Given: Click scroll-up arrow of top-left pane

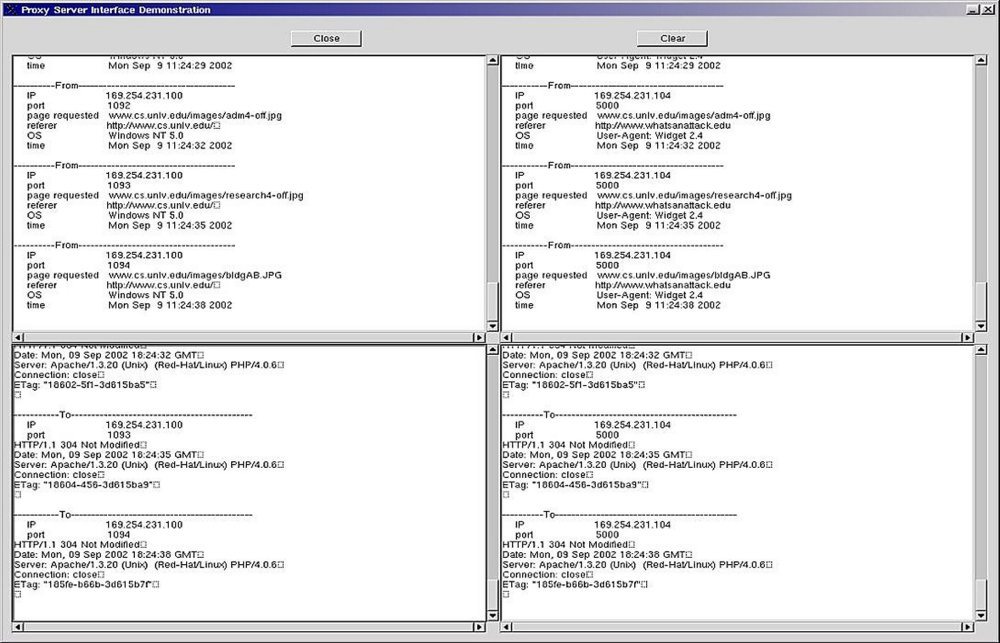Looking at the screenshot, I should [x=491, y=61].
